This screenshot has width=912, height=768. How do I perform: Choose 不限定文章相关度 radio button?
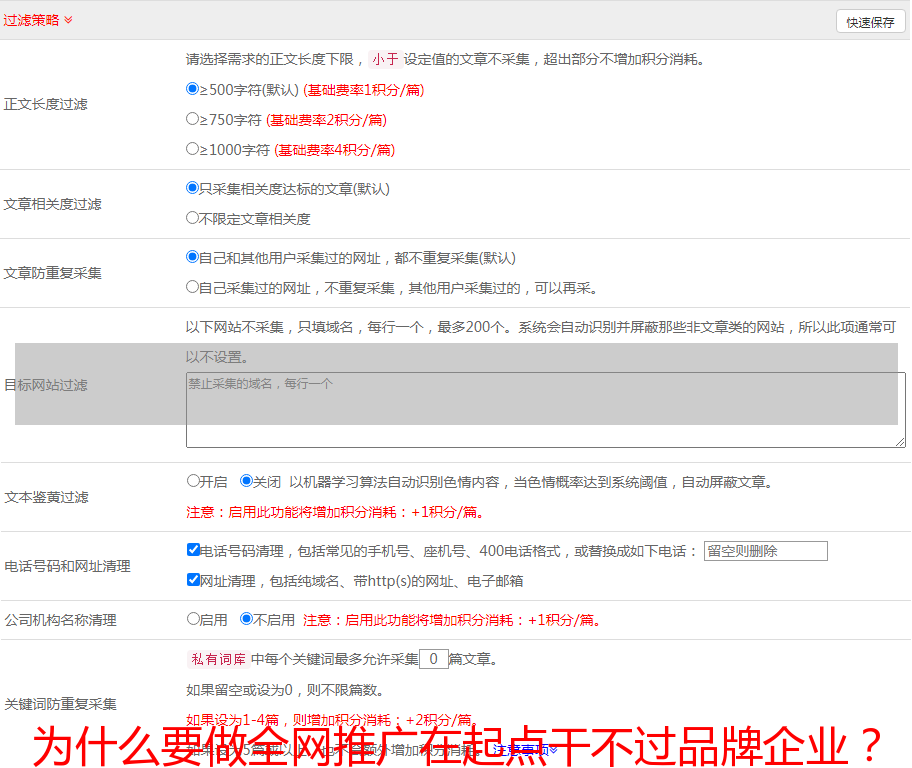[193, 218]
